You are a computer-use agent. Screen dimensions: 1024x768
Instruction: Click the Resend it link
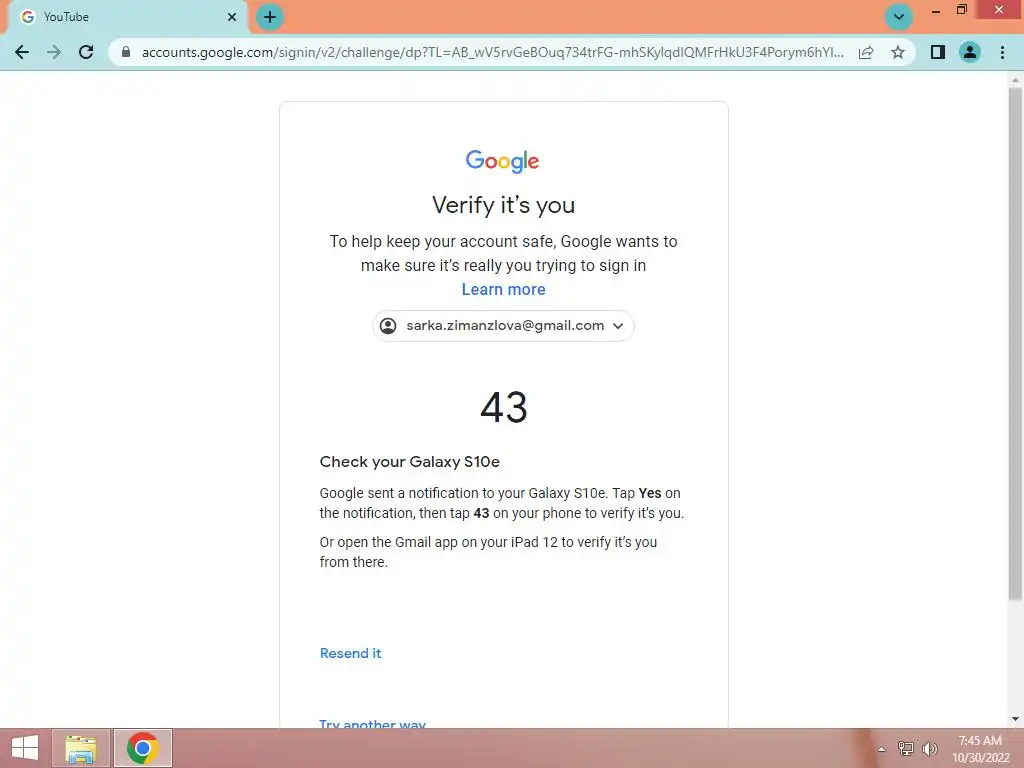point(351,653)
